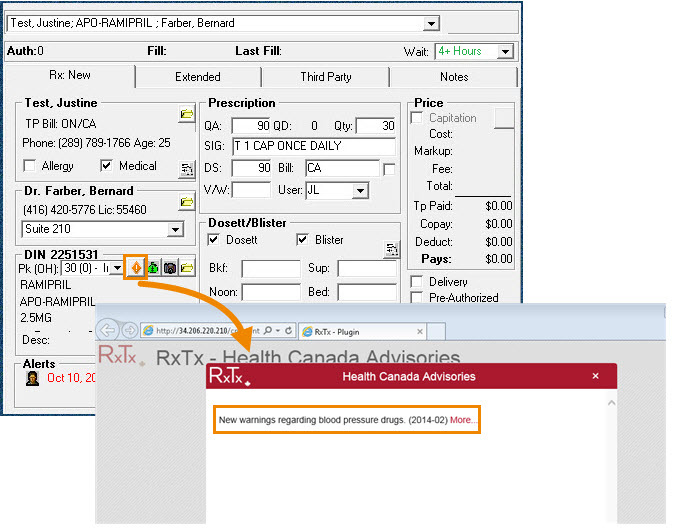Uncheck the Dosett checkbox
674x531 pixels.
213,239
